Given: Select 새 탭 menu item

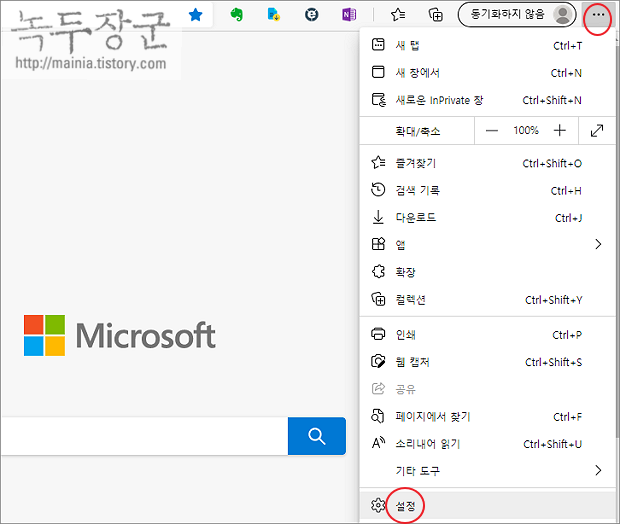Looking at the screenshot, I should click(487, 45).
